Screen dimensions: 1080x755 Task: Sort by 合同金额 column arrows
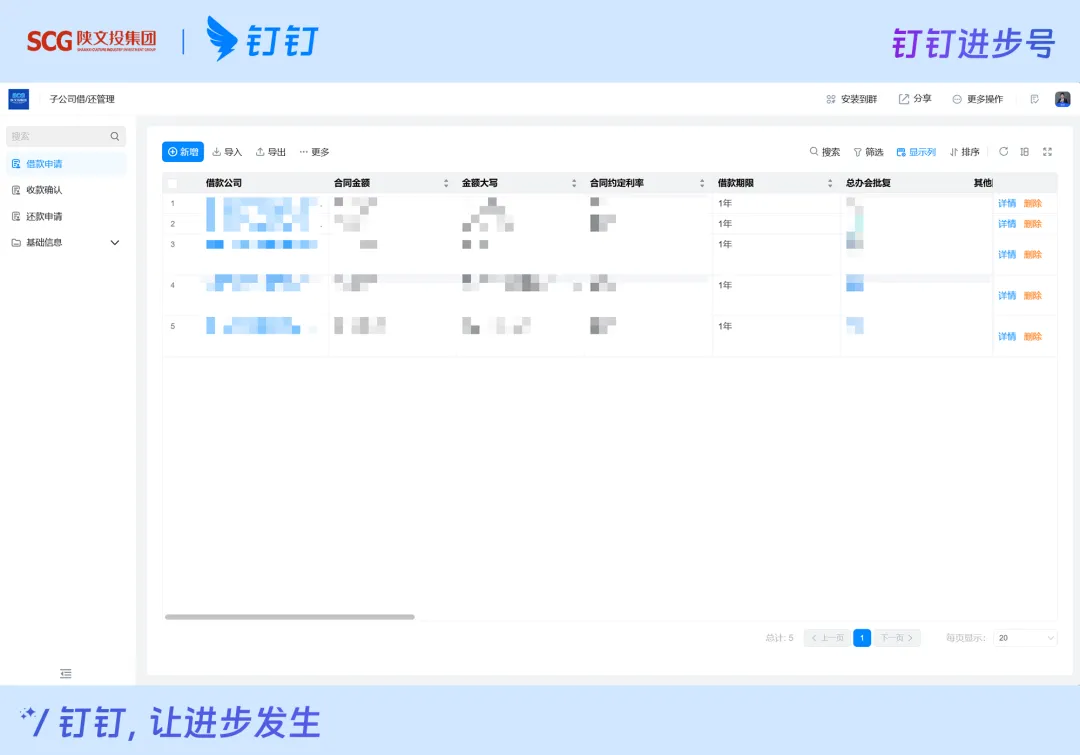pyautogui.click(x=446, y=183)
